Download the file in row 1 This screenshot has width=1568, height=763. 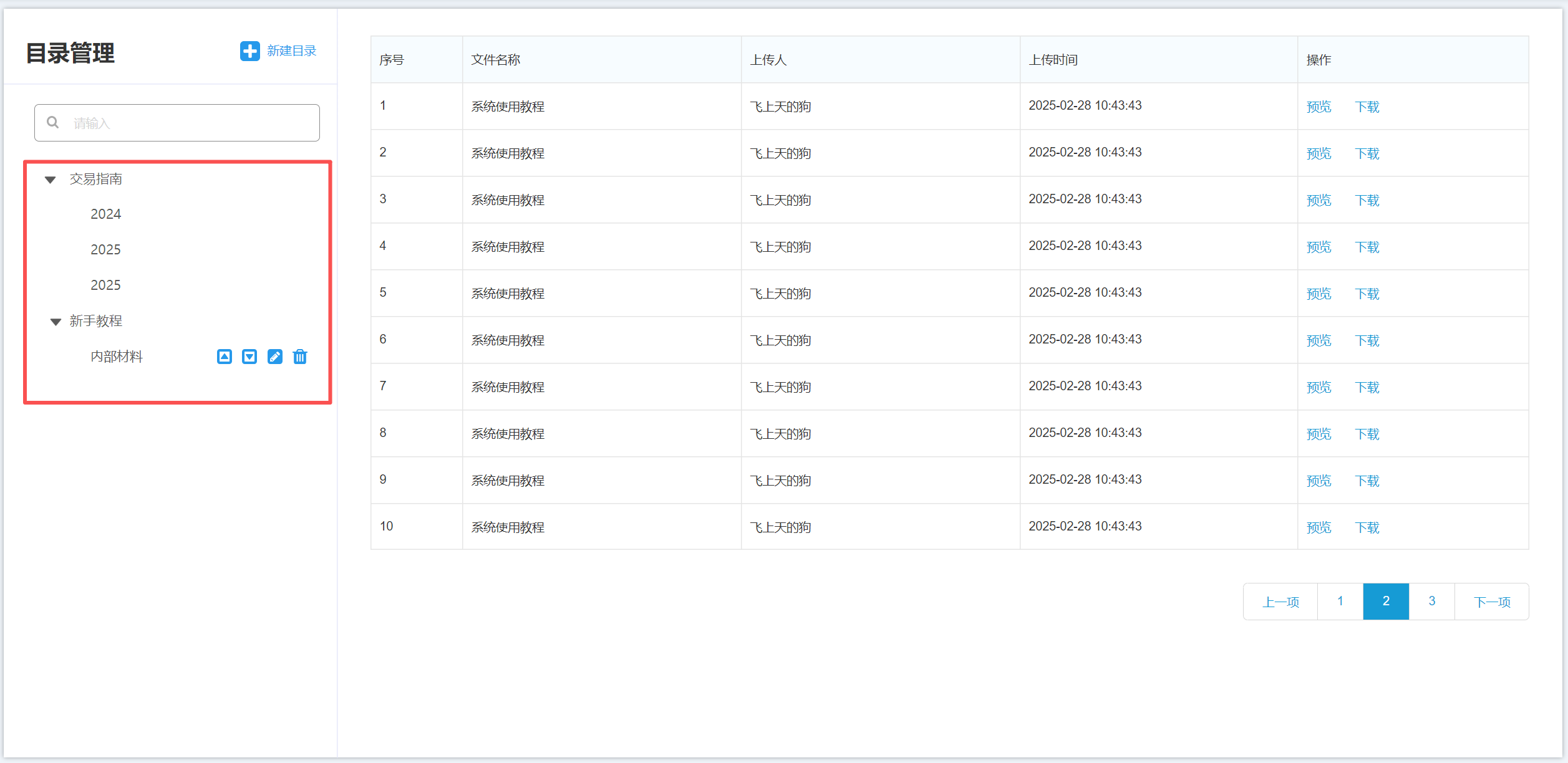pyautogui.click(x=1367, y=107)
